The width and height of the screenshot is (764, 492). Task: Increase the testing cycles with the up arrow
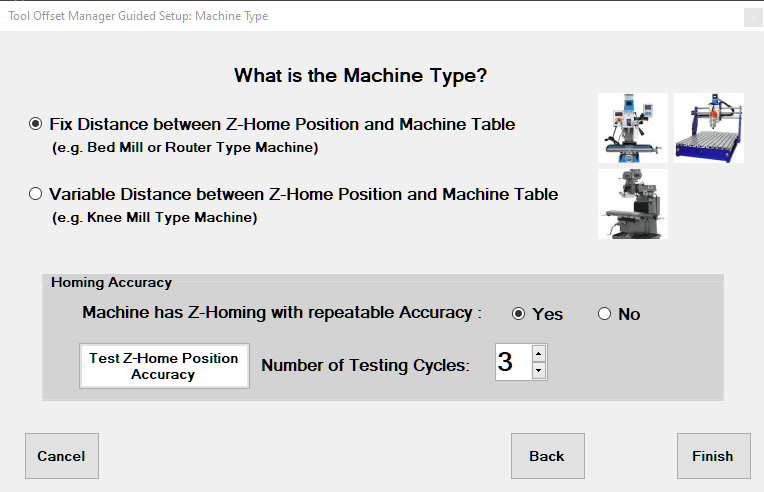(538, 354)
